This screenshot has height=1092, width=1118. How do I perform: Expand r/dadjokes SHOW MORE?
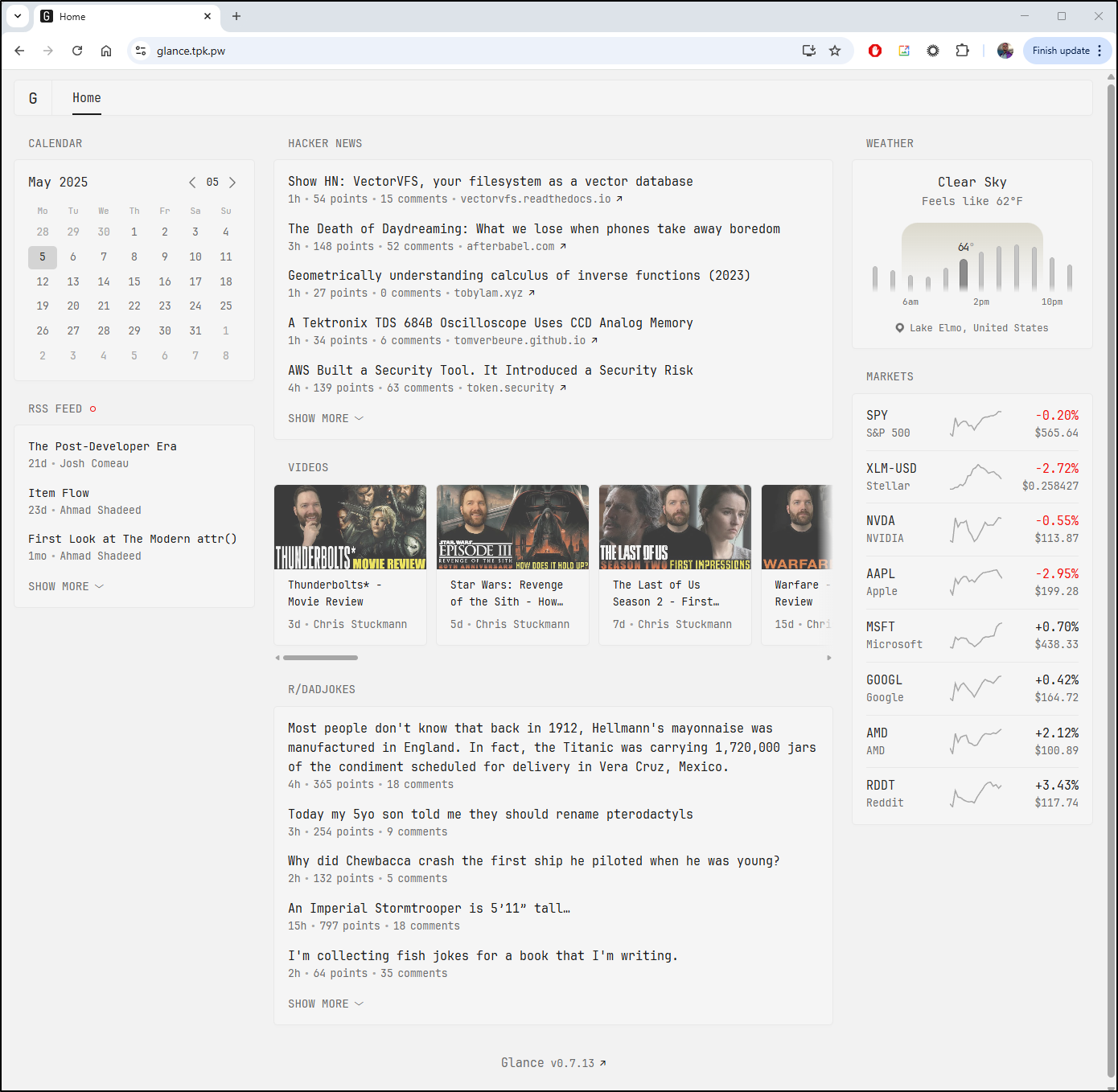tap(326, 1004)
